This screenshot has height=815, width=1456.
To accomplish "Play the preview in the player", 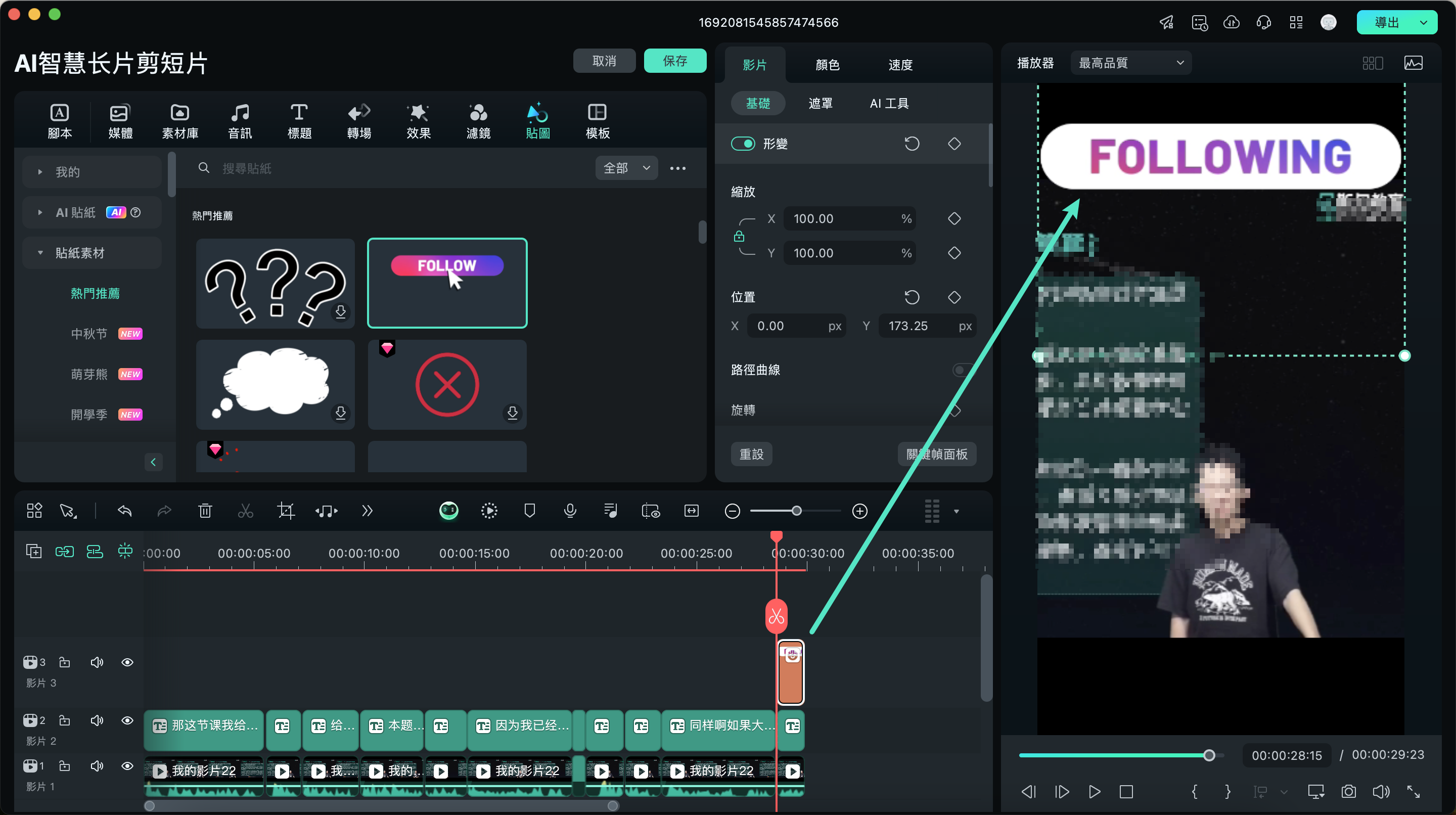I will pyautogui.click(x=1094, y=791).
